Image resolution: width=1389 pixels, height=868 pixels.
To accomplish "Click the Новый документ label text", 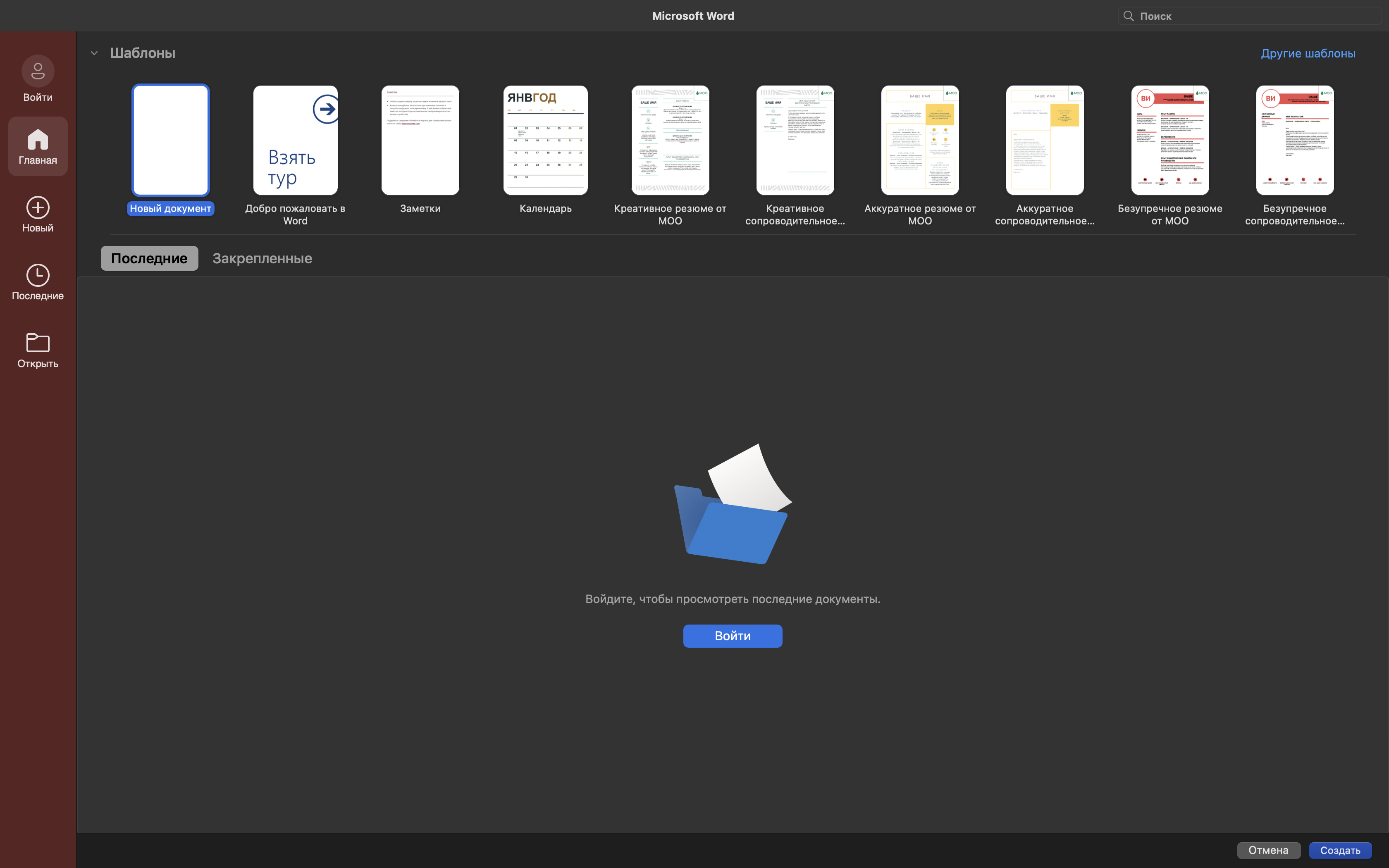I will coord(170,208).
